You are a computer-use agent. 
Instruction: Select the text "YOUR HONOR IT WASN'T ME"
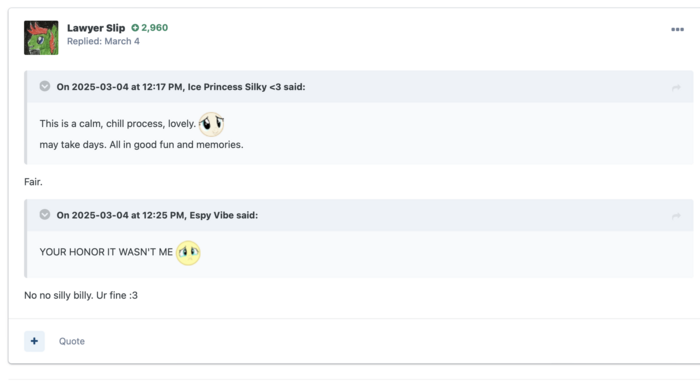pyautogui.click(x=106, y=252)
